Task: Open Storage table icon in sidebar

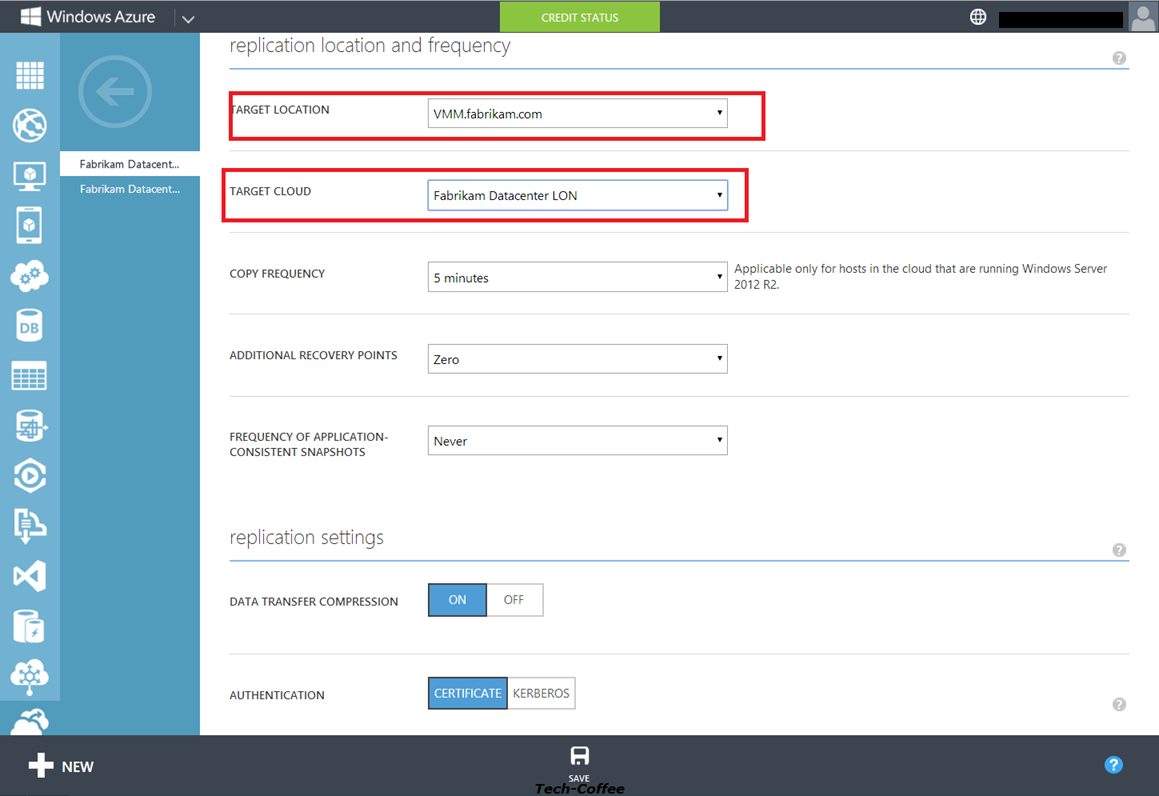Action: point(30,375)
